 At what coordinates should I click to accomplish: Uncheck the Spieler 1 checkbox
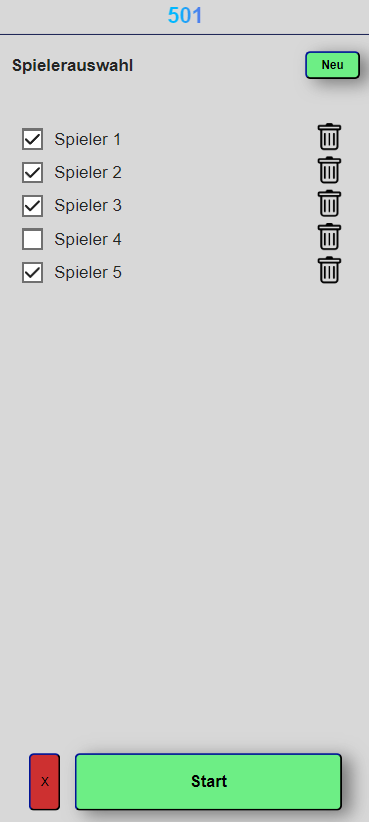(x=32, y=139)
